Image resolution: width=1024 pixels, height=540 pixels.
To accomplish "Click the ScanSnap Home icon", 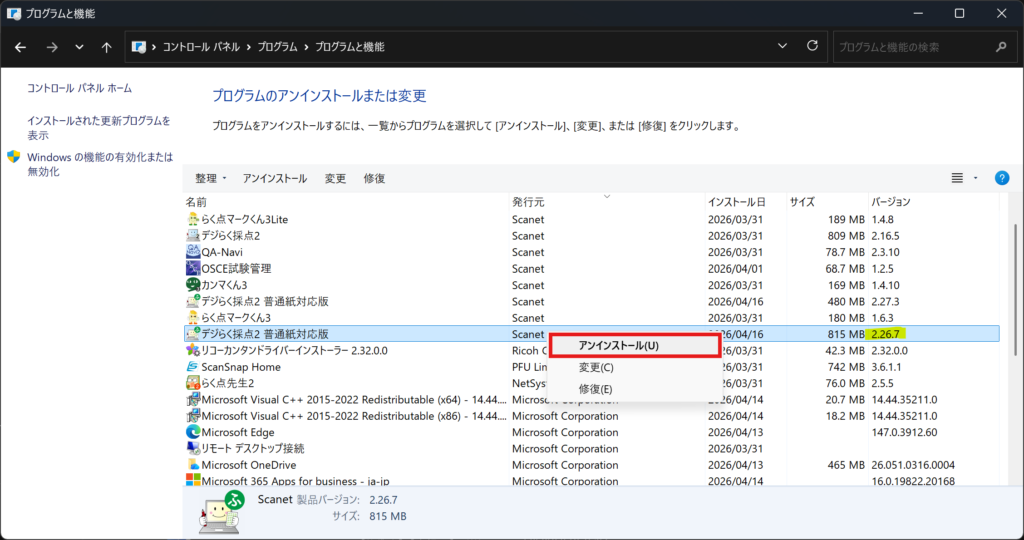I will click(193, 367).
